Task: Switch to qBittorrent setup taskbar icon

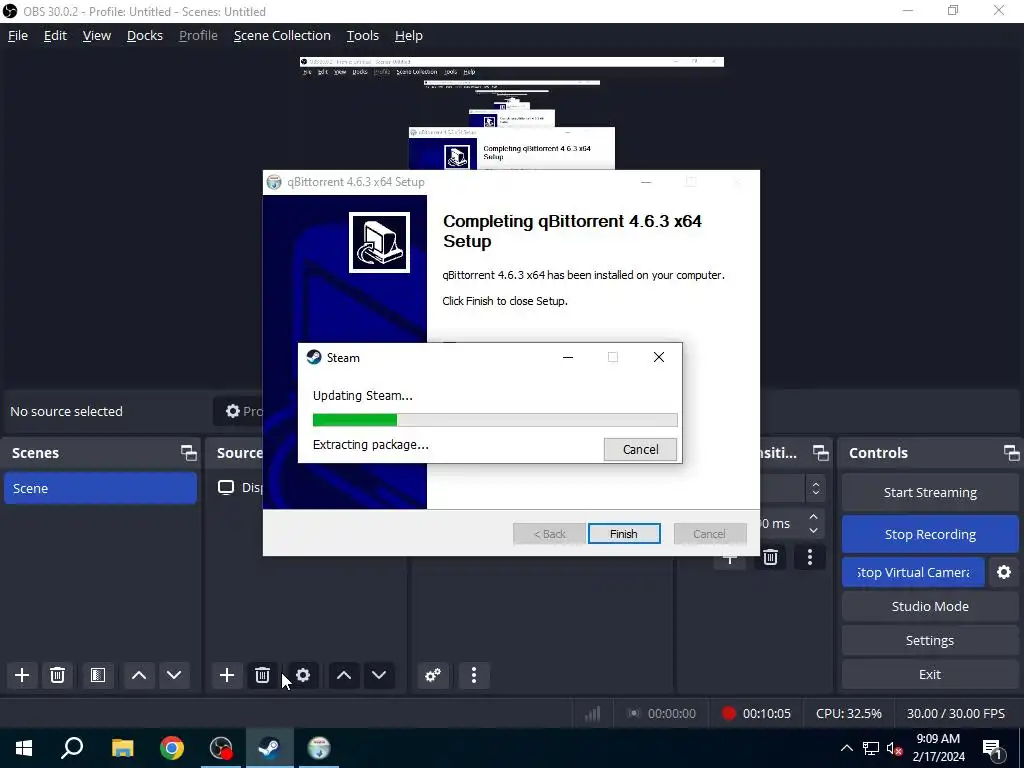Action: tap(319, 748)
